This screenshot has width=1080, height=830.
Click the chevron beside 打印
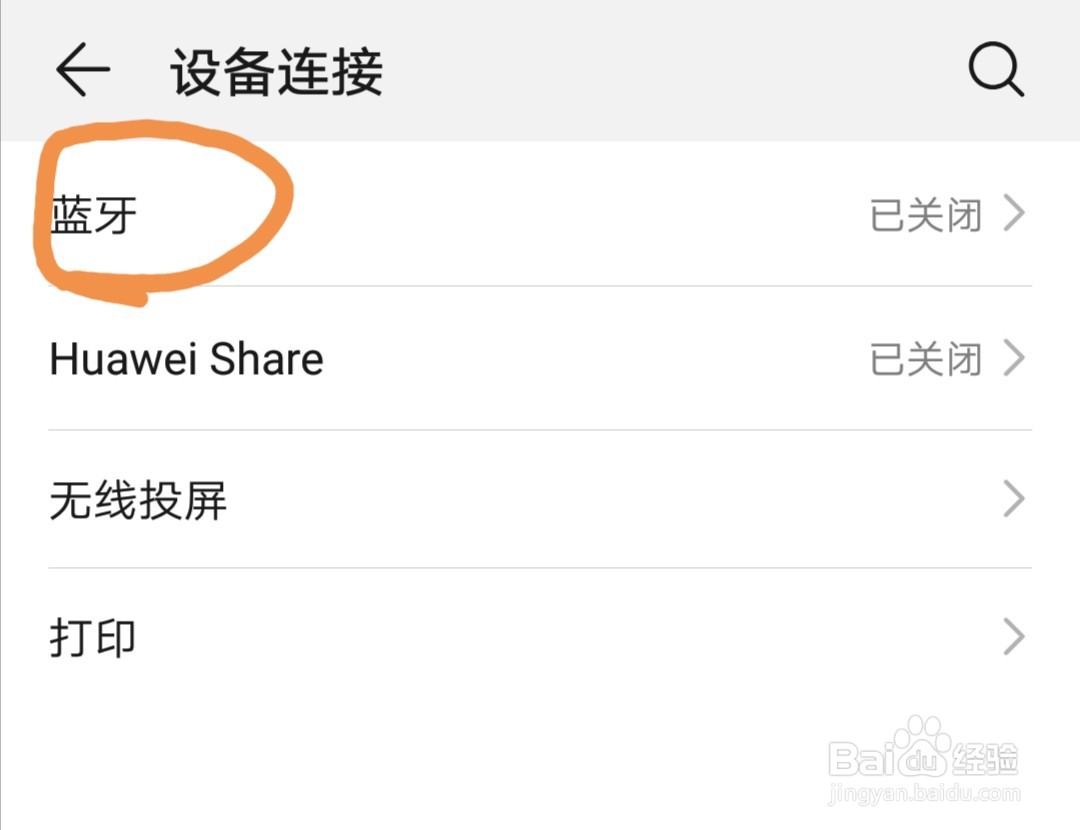point(1014,637)
